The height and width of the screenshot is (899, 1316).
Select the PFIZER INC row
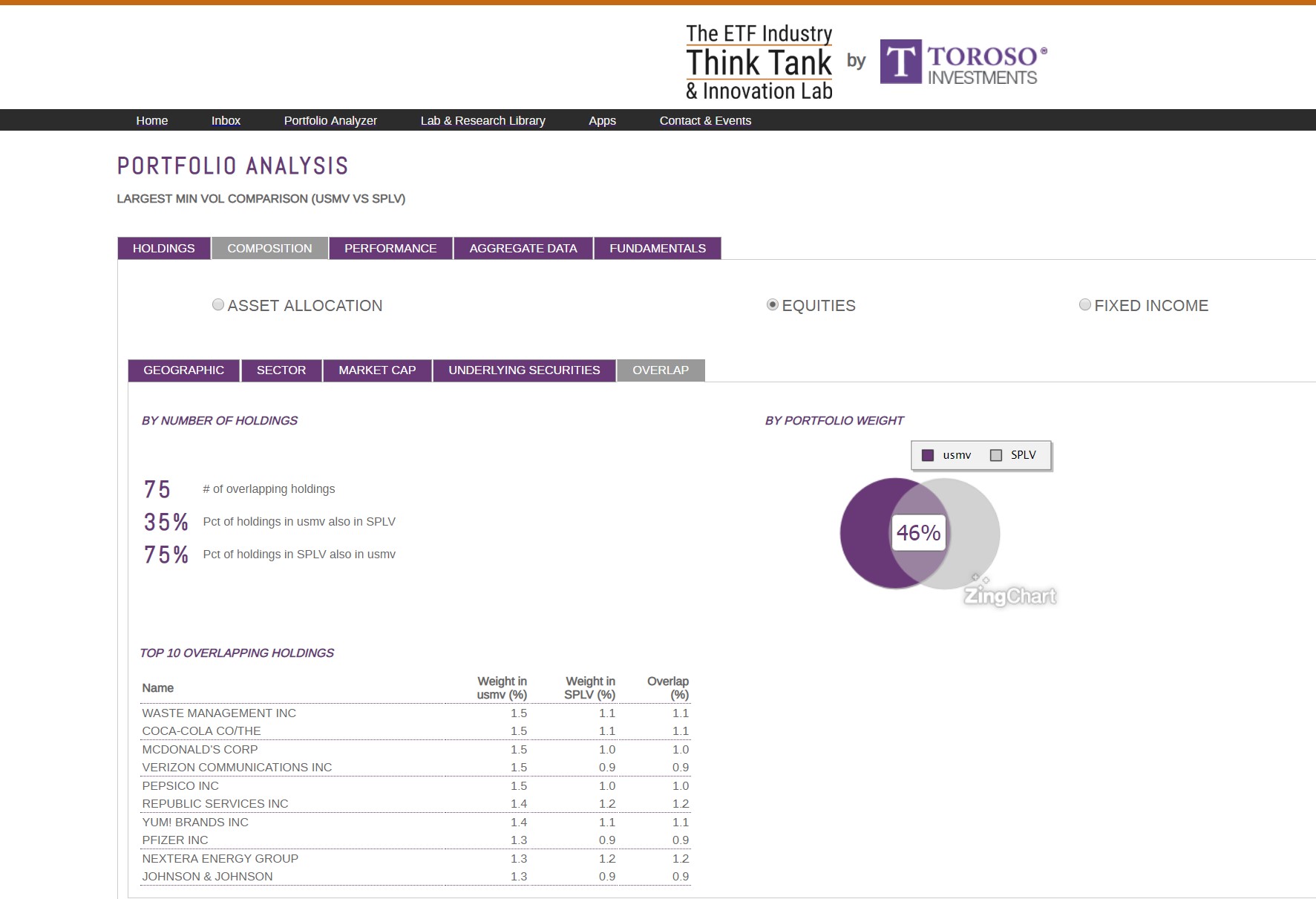(416, 840)
